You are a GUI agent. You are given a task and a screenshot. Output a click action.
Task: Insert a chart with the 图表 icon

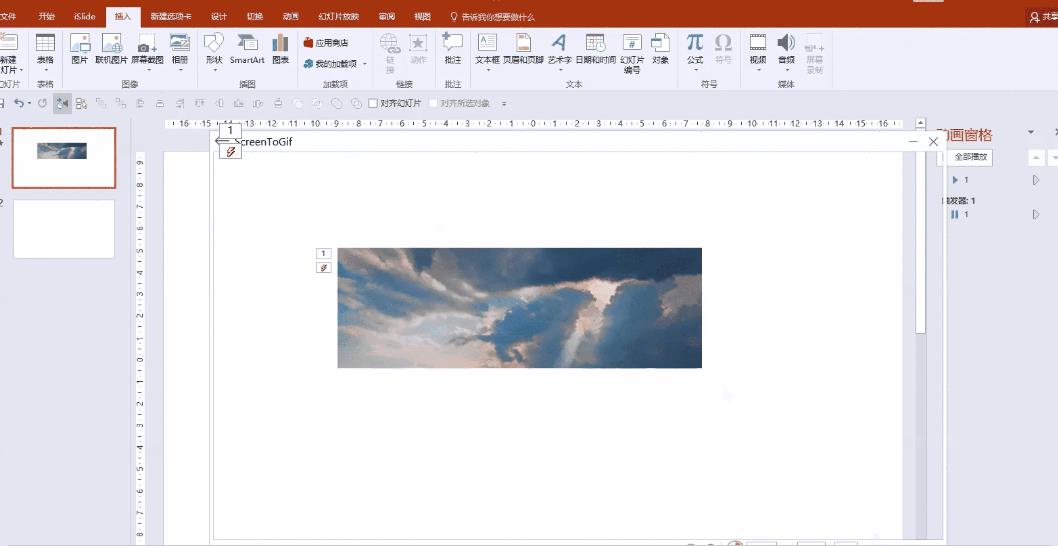pyautogui.click(x=281, y=47)
